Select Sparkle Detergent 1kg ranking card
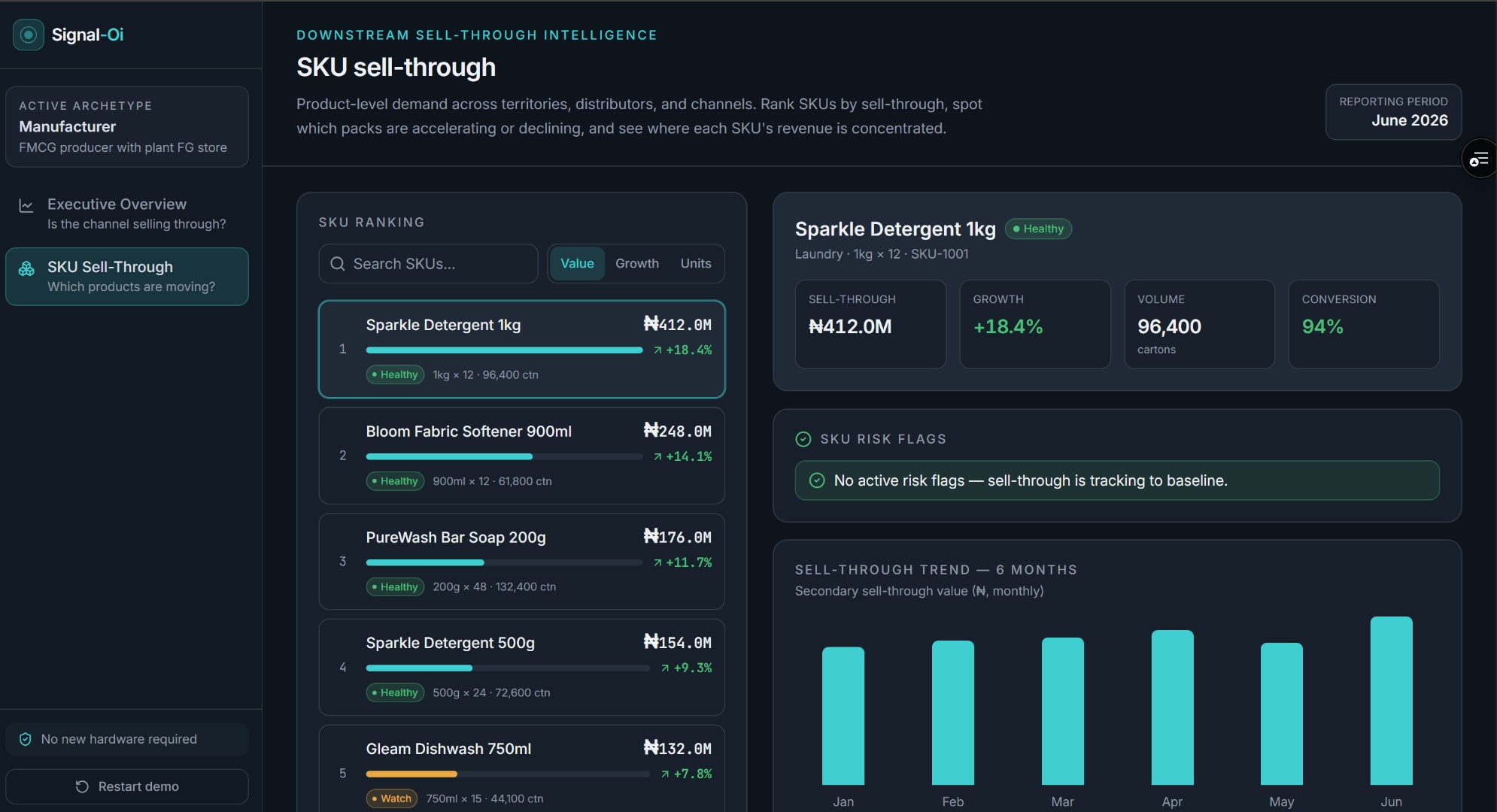This screenshot has height=812, width=1497. point(522,350)
